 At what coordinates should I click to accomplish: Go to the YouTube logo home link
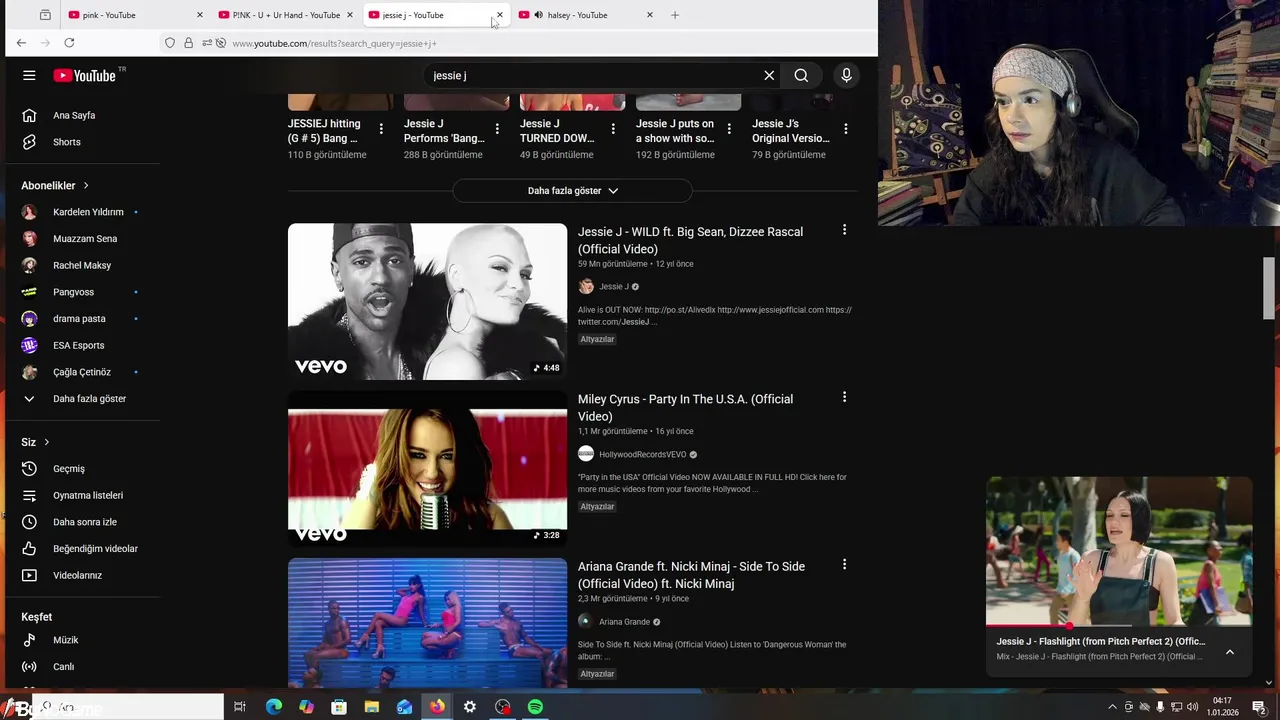(x=85, y=75)
